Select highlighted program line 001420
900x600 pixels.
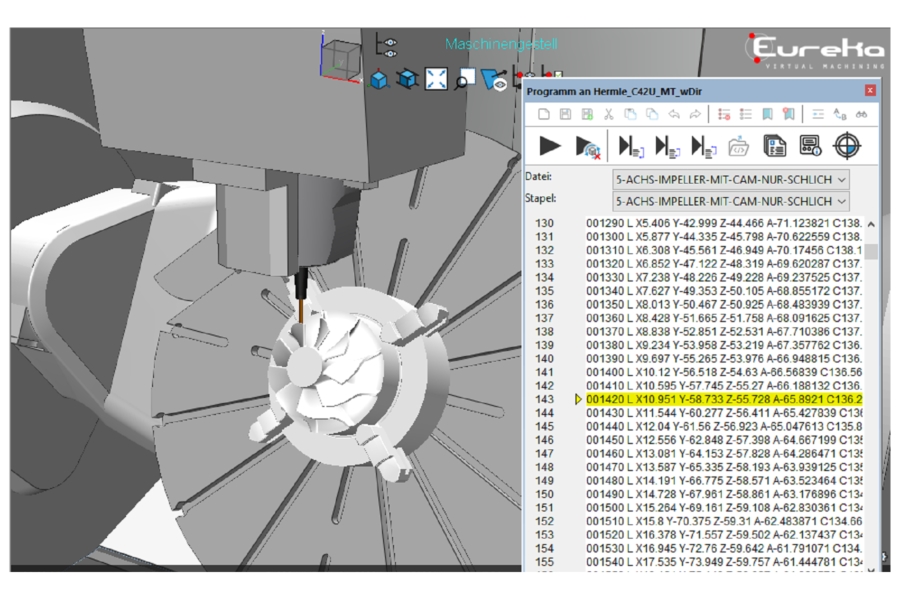click(720, 399)
